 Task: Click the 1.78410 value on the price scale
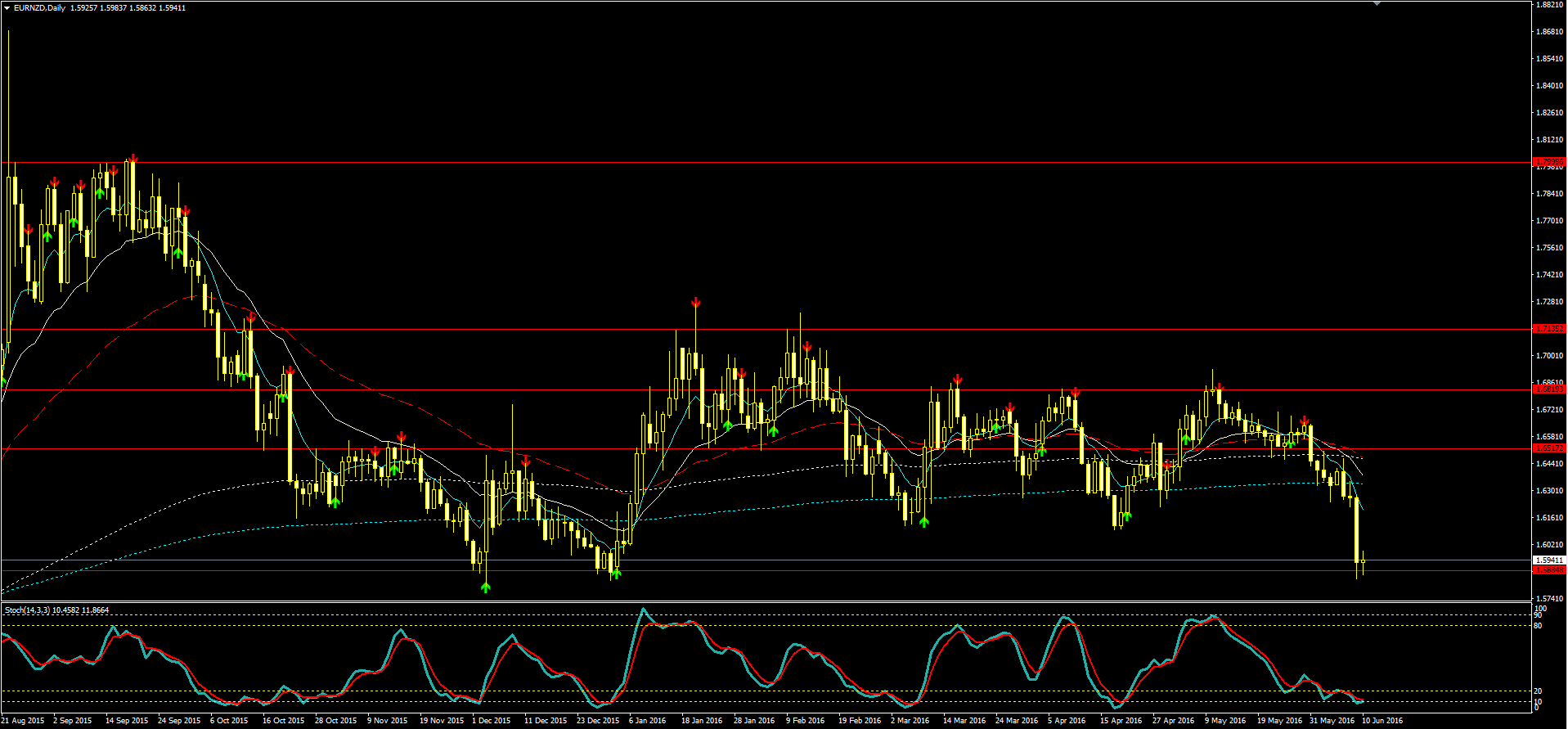click(1550, 194)
